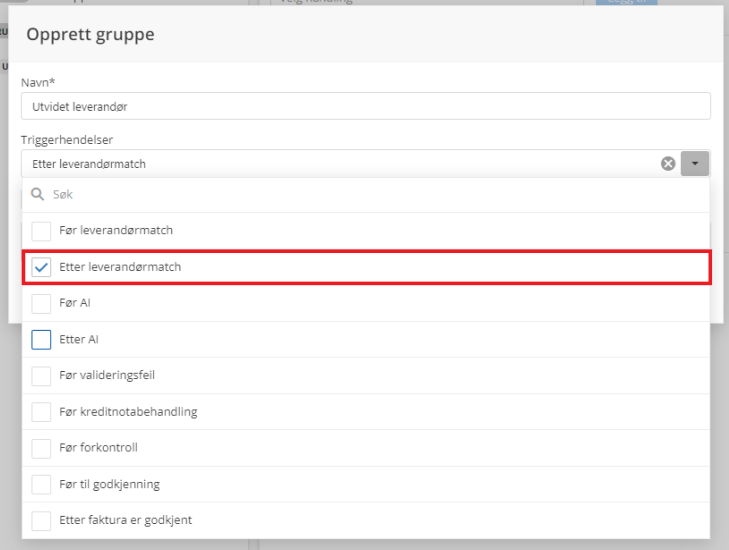Clear the selected trigger with the X icon

click(x=668, y=164)
